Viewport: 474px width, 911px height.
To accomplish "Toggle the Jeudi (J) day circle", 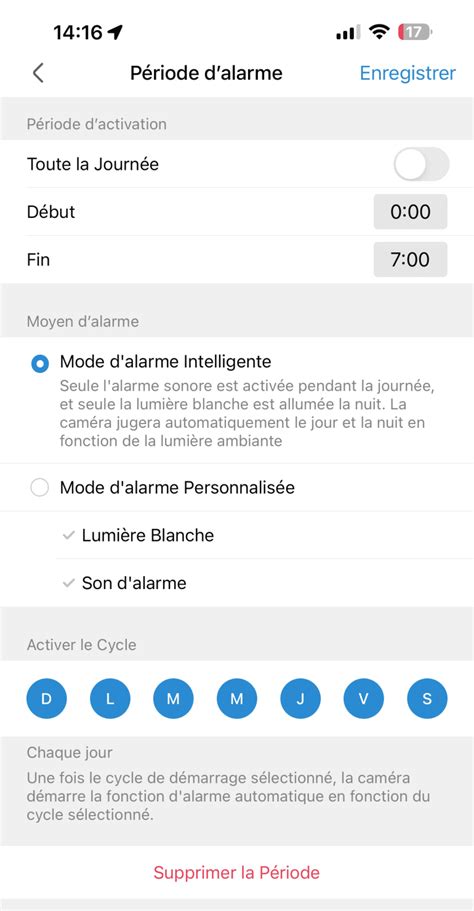I will tap(300, 698).
